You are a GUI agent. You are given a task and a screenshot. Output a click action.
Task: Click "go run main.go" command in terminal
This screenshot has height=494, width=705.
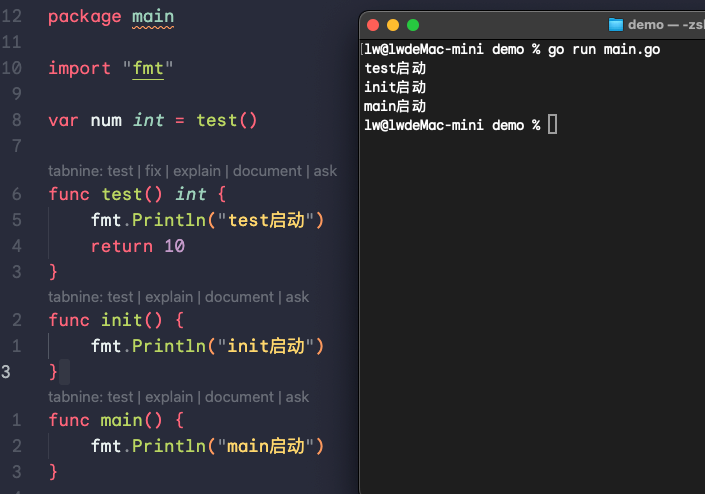pos(604,50)
